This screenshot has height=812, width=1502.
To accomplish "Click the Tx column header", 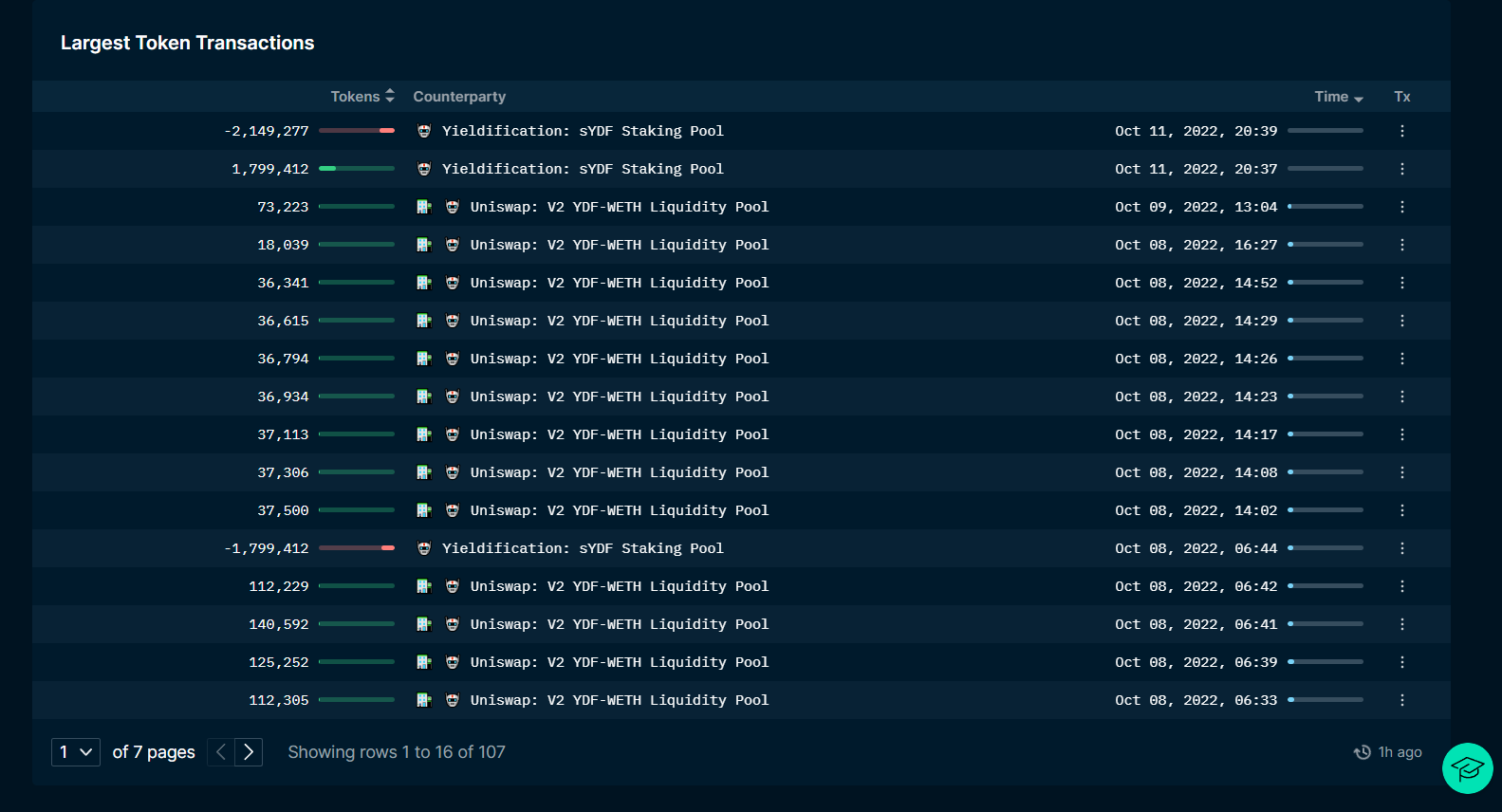I will [x=1402, y=97].
